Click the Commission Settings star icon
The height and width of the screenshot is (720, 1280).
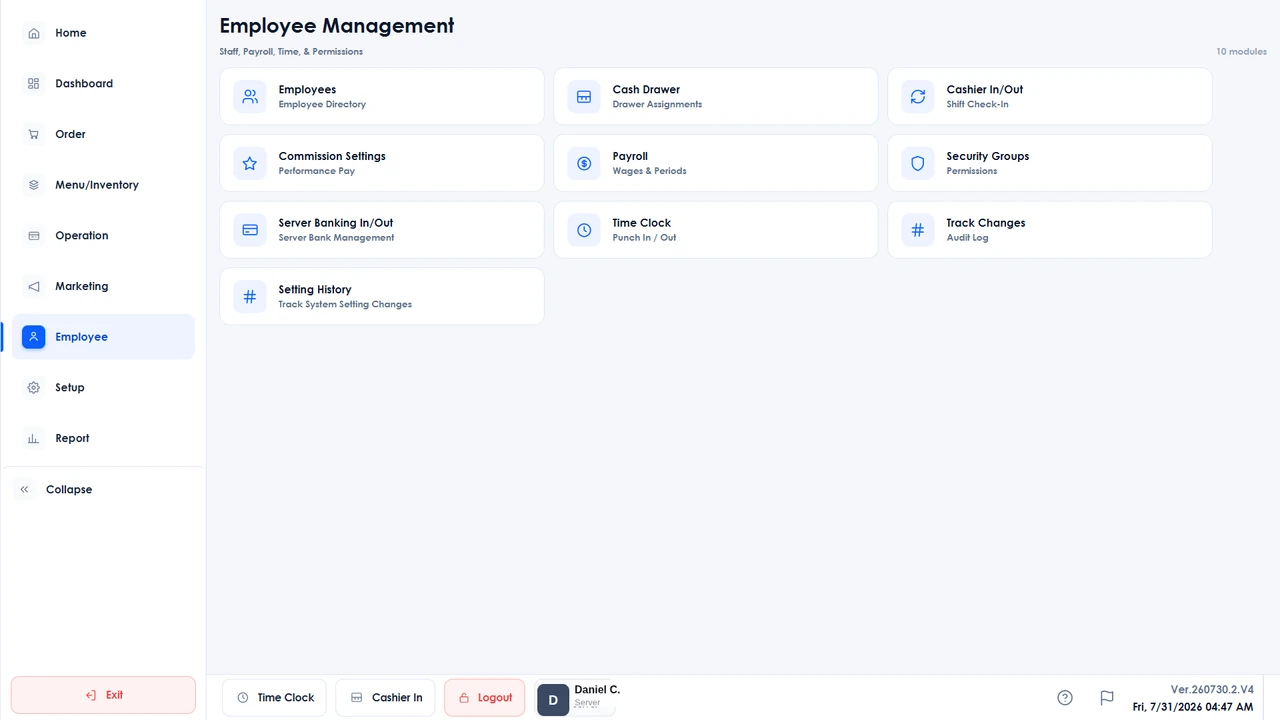point(250,163)
